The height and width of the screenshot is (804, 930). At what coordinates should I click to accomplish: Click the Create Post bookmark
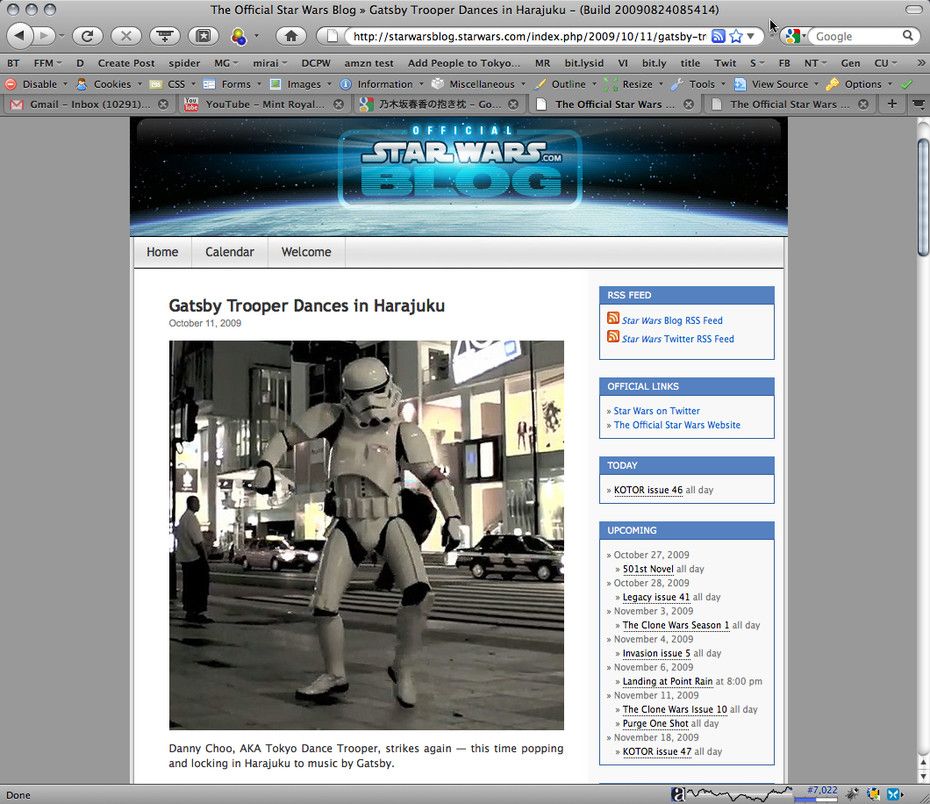click(x=126, y=63)
